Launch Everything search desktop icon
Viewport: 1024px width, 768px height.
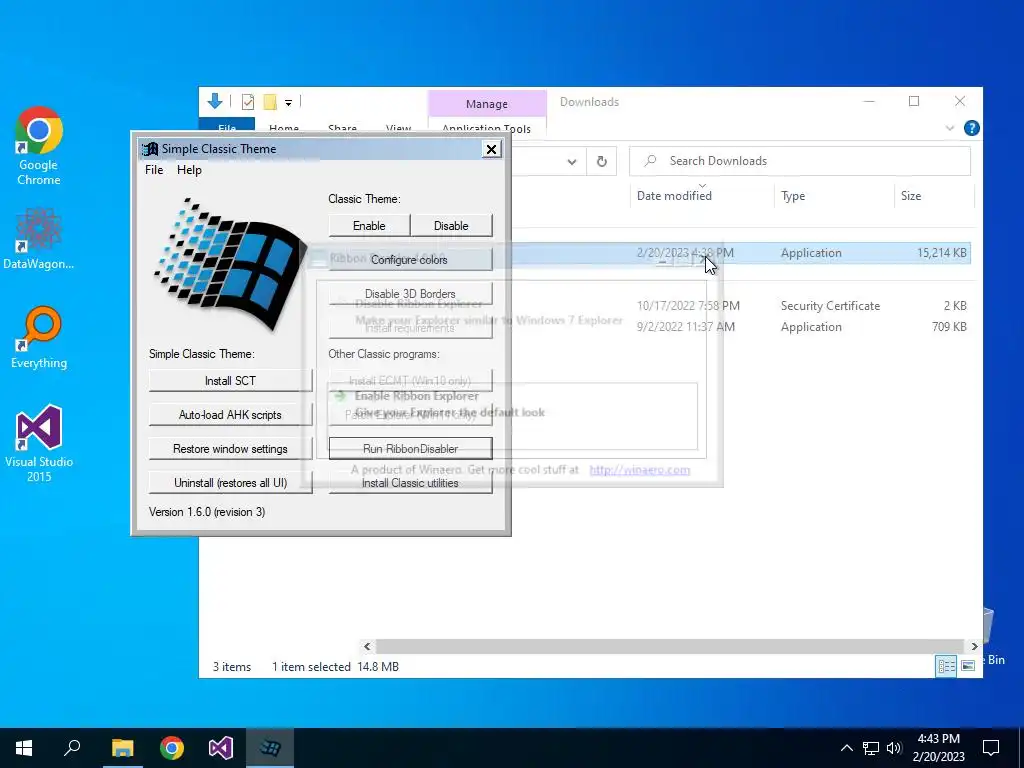(39, 338)
